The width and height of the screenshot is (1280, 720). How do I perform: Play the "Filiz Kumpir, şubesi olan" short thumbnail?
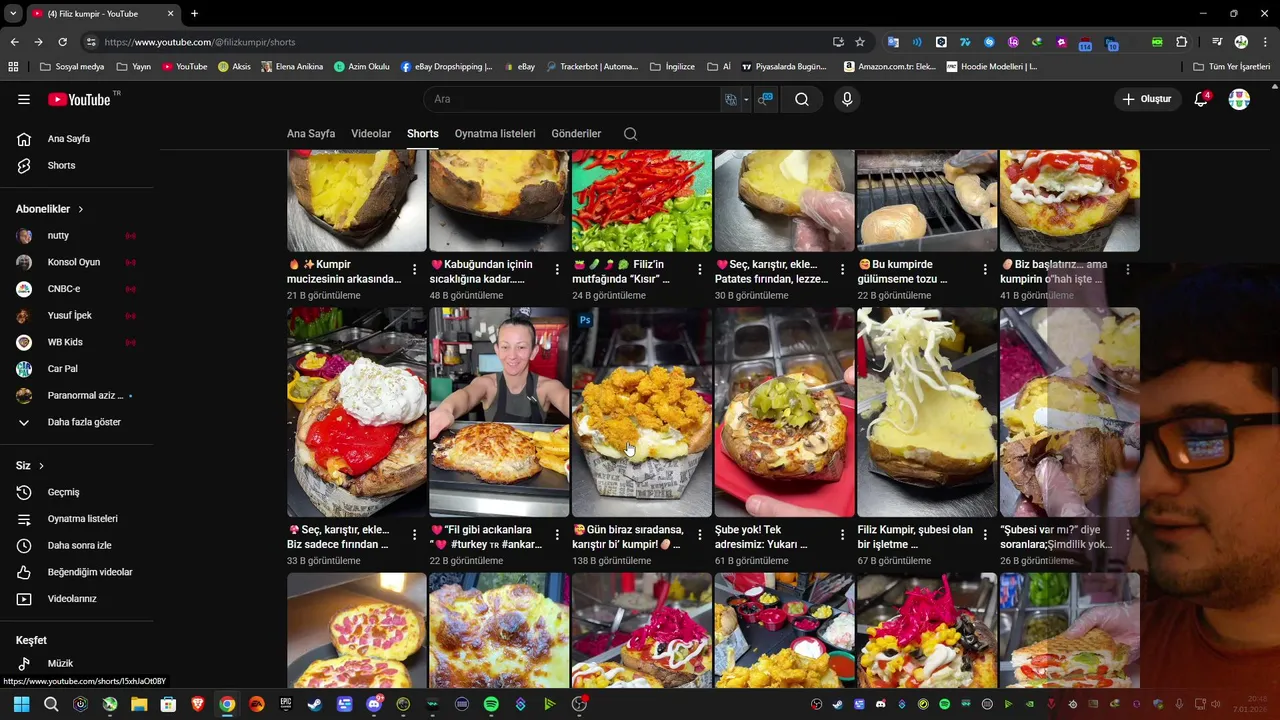pos(927,412)
